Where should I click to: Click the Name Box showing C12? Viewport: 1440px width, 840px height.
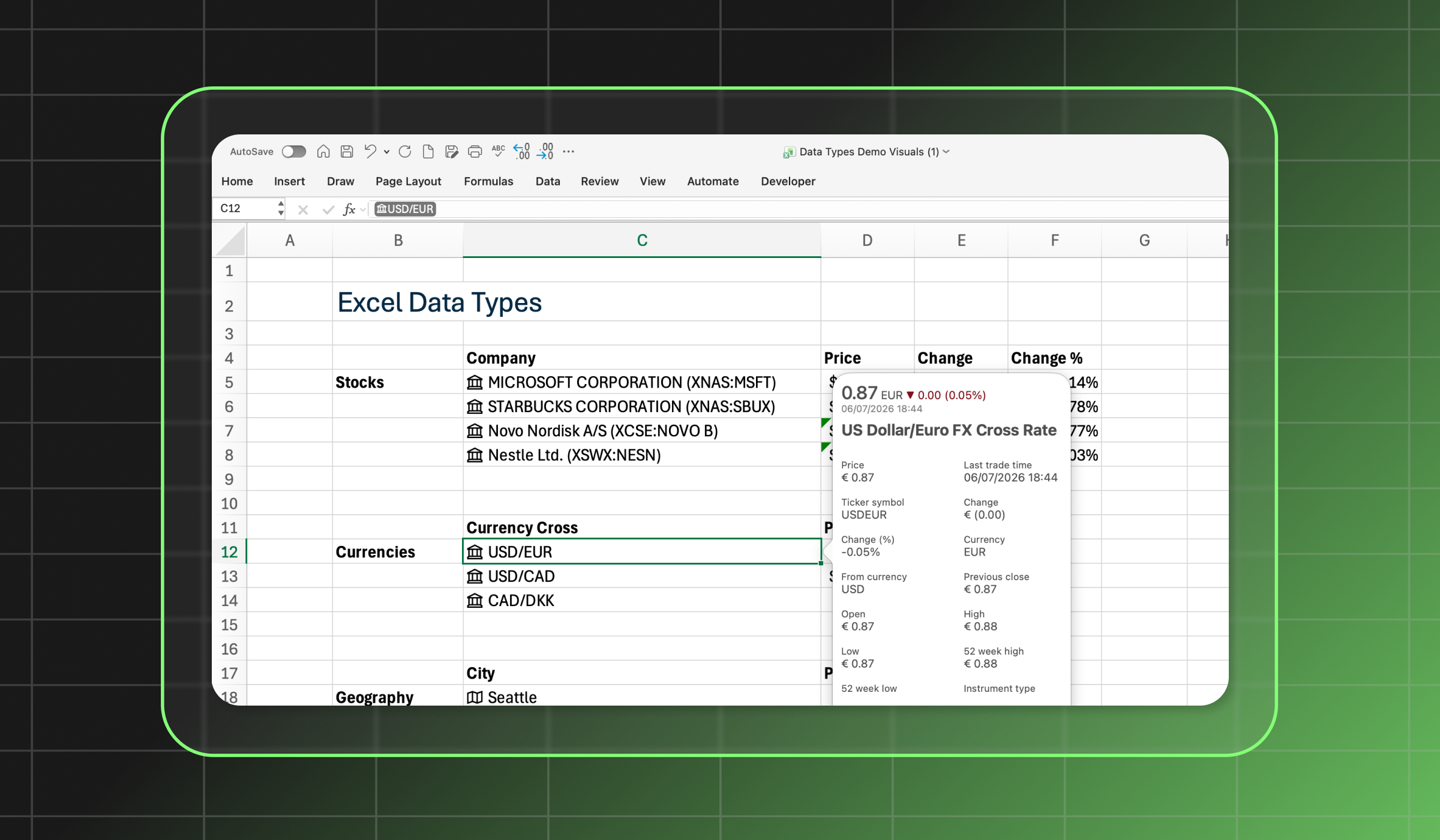(x=245, y=208)
